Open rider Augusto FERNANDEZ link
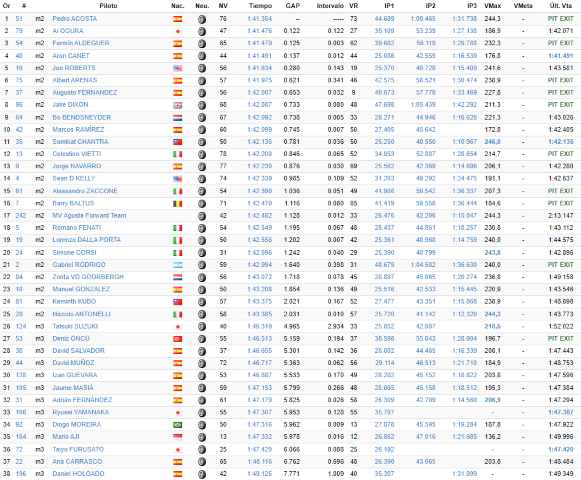Viewport: 581px width, 480px height. (x=84, y=93)
